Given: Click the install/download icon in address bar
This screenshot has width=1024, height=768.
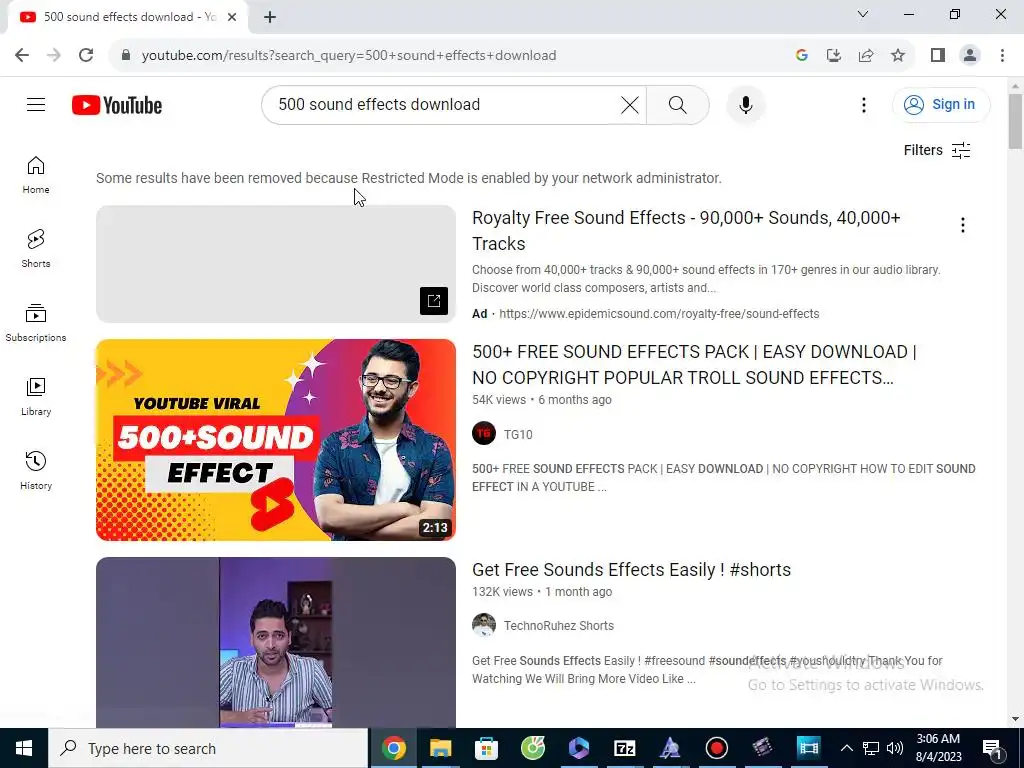Looking at the screenshot, I should (x=834, y=56).
